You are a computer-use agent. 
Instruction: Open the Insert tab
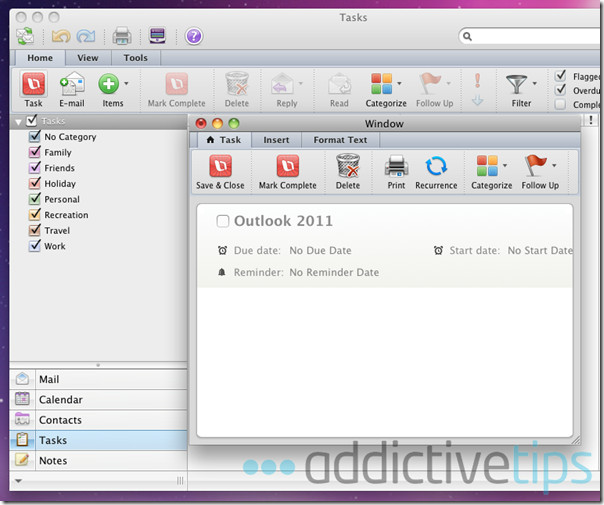point(276,140)
